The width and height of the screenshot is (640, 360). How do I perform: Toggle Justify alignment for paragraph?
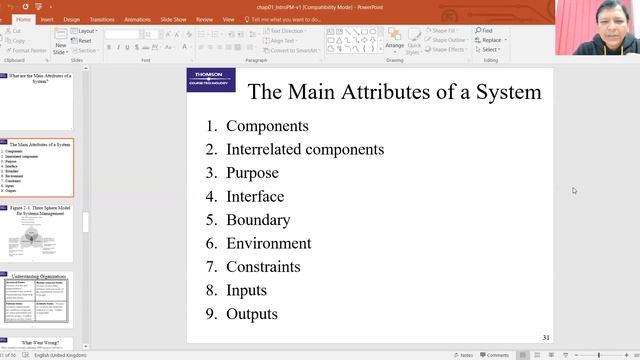[229, 48]
